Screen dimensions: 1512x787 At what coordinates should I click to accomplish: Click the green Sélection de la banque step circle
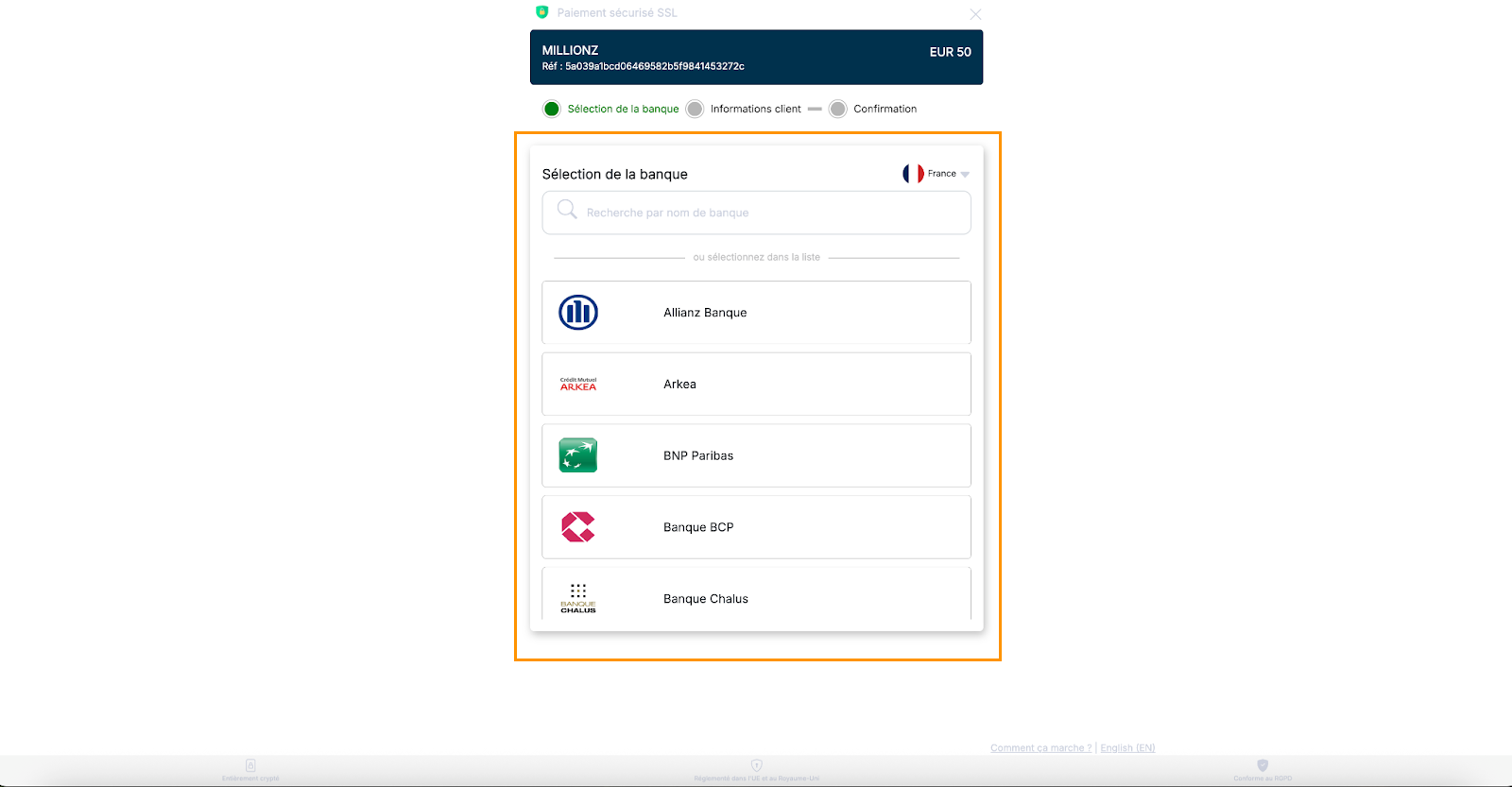(x=552, y=109)
